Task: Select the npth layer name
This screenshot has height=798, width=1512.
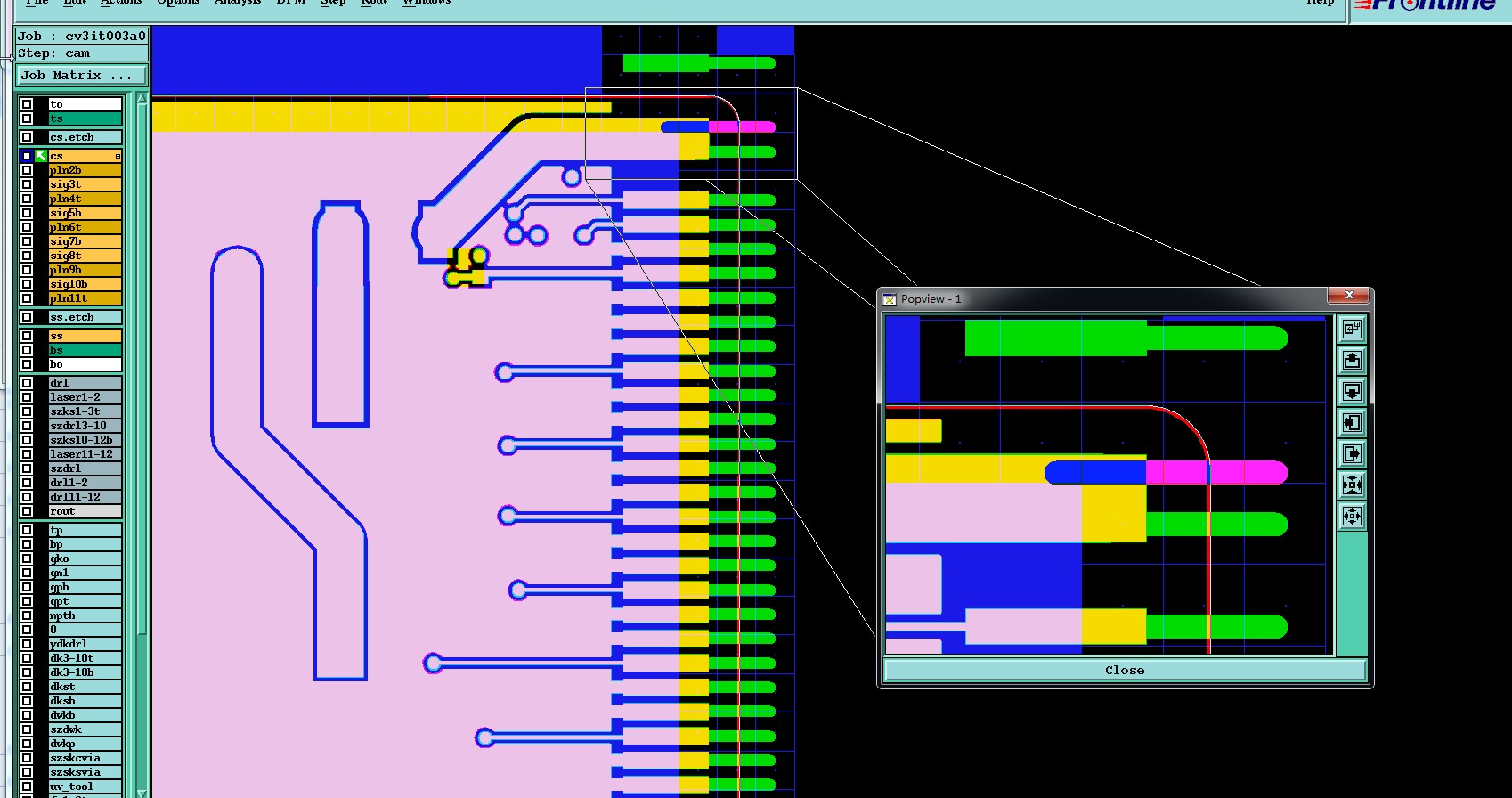Action: (x=85, y=615)
